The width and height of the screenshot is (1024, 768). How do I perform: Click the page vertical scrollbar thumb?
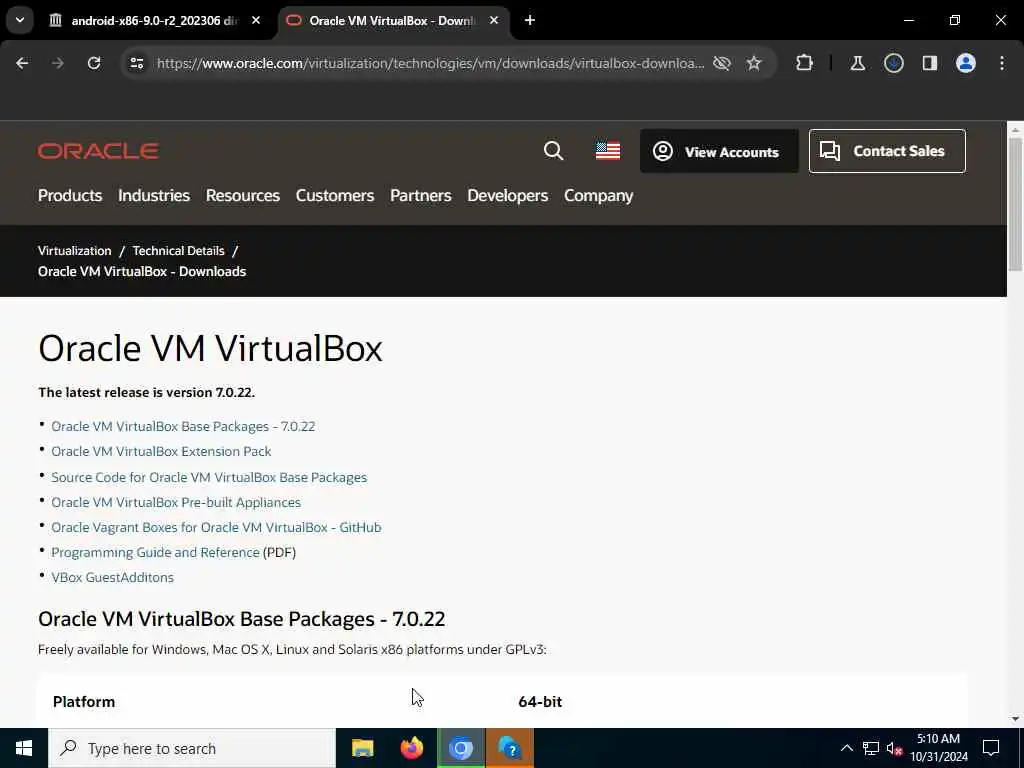point(1015,204)
